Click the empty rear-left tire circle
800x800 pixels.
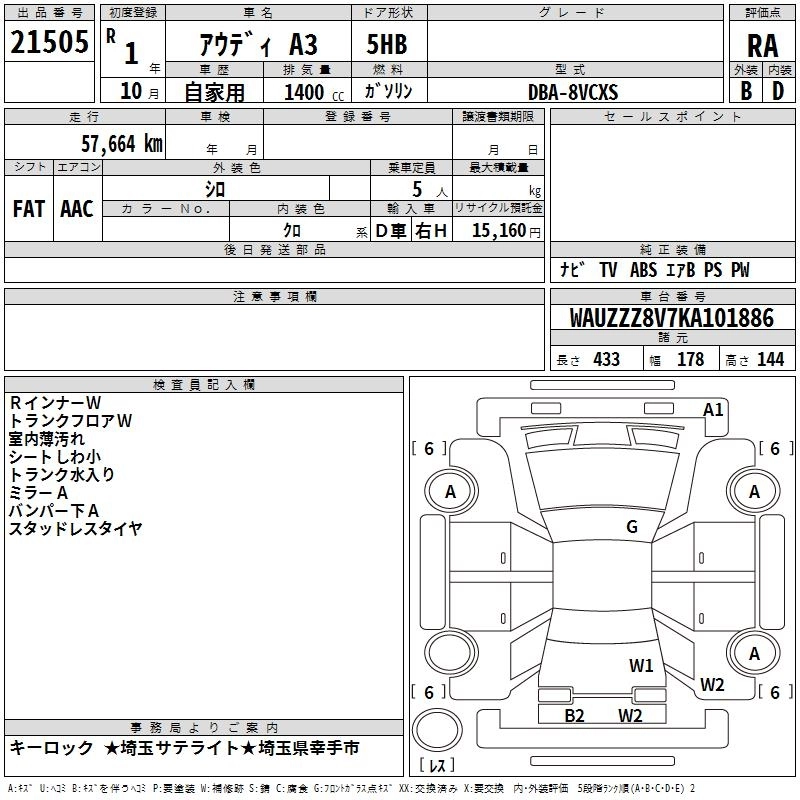[x=451, y=654]
